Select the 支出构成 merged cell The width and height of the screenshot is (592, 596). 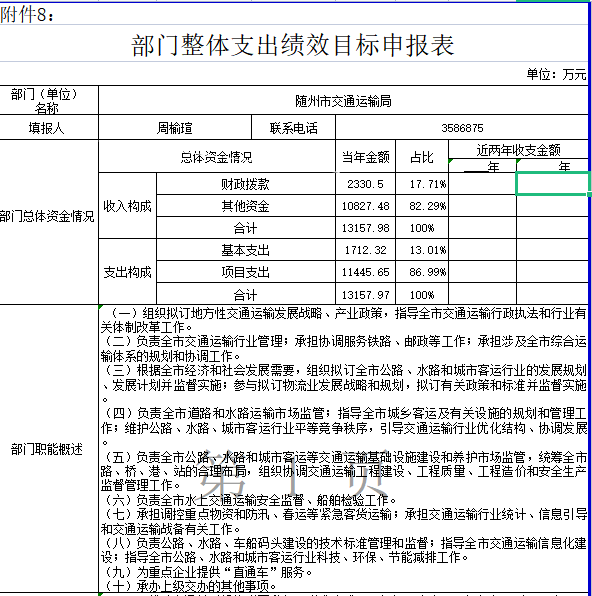pos(127,272)
